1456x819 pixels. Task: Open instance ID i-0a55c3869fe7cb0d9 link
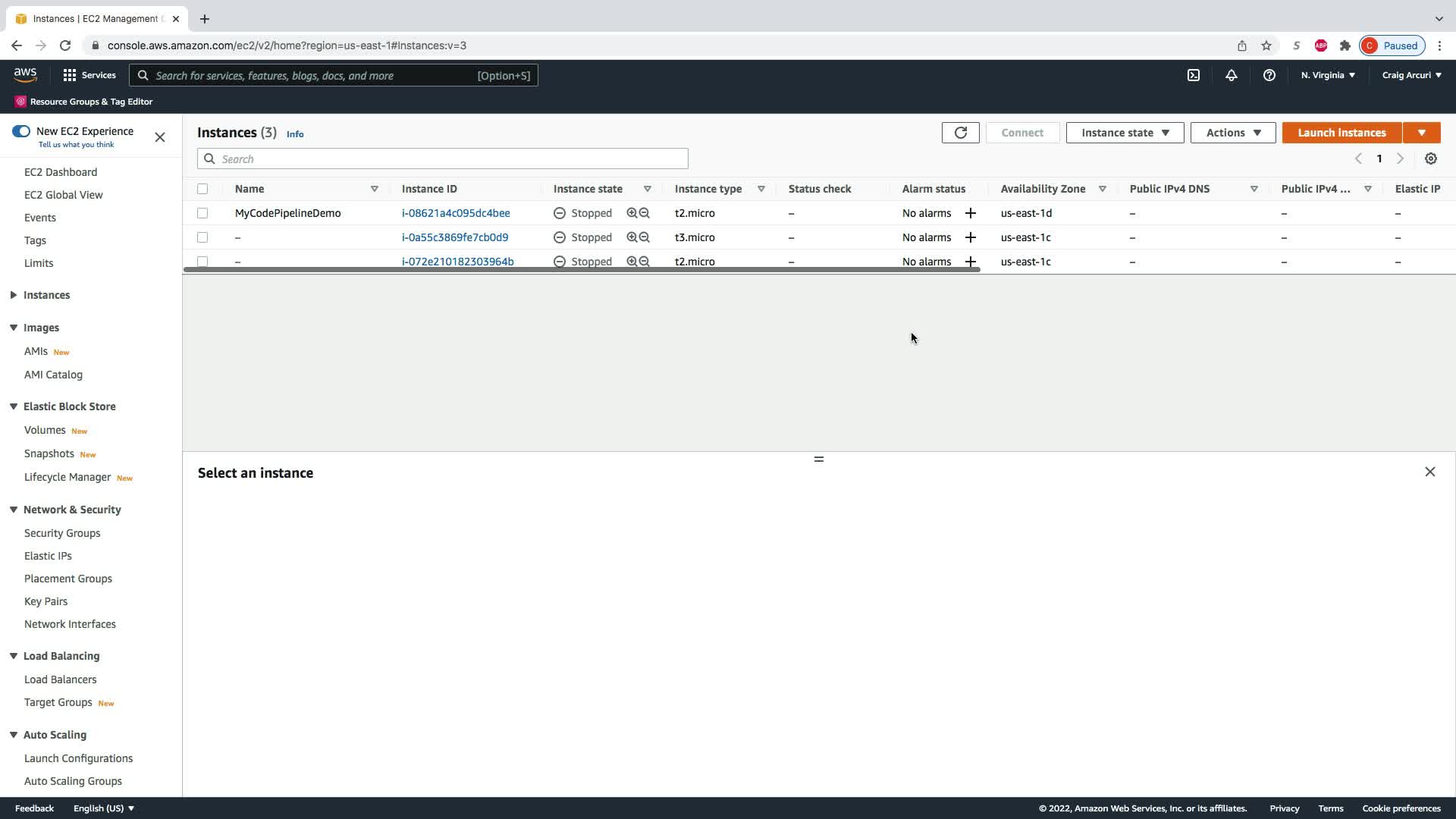[455, 237]
